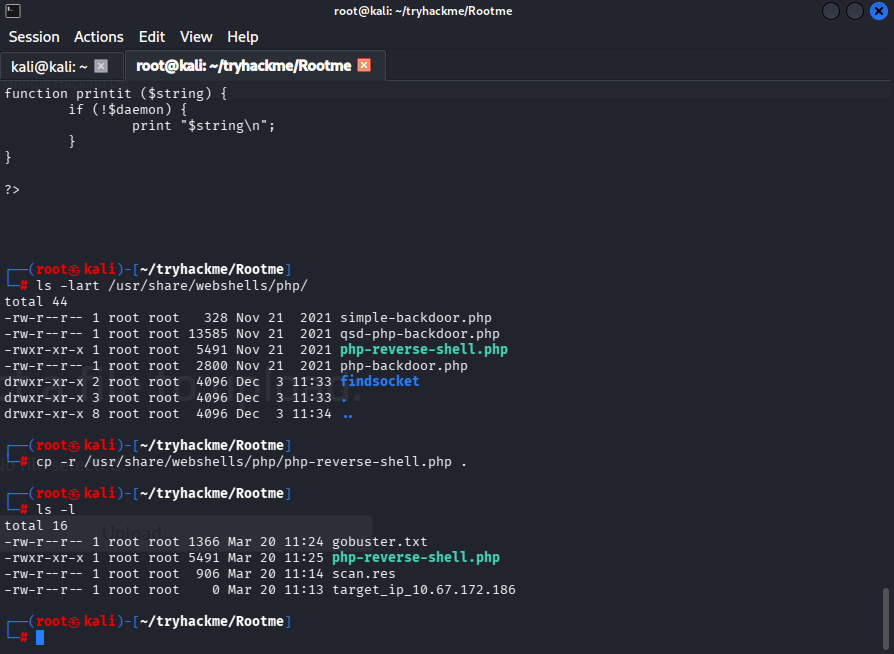Minimize the terminal window

(831, 11)
